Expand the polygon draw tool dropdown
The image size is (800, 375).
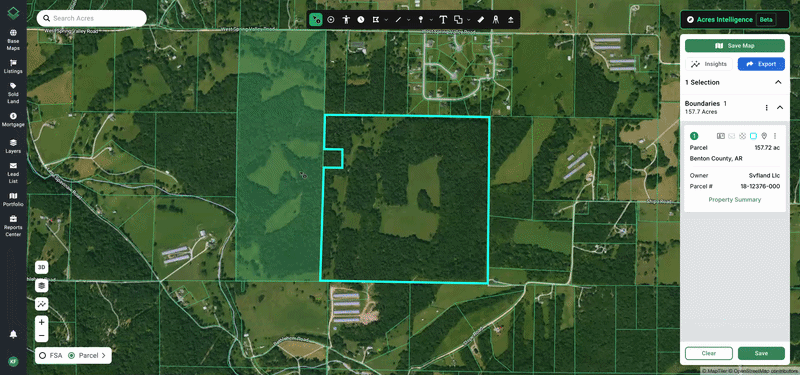(386, 20)
